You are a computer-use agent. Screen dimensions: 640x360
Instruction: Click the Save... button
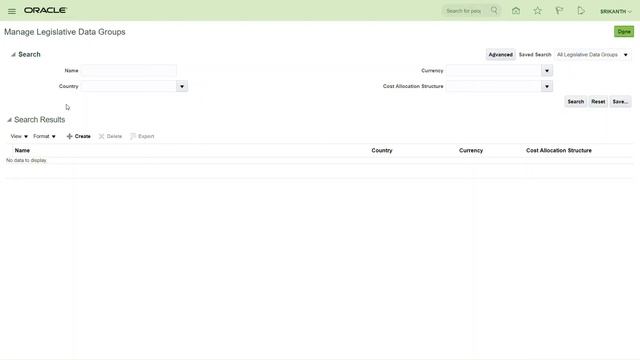tap(620, 102)
